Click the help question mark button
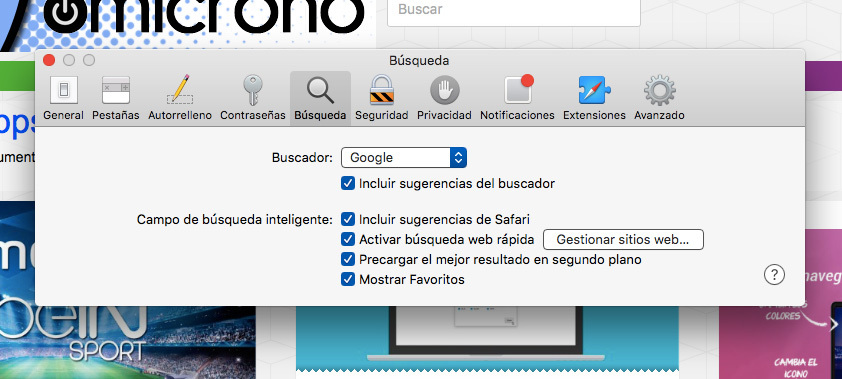The width and height of the screenshot is (842, 379). [774, 275]
